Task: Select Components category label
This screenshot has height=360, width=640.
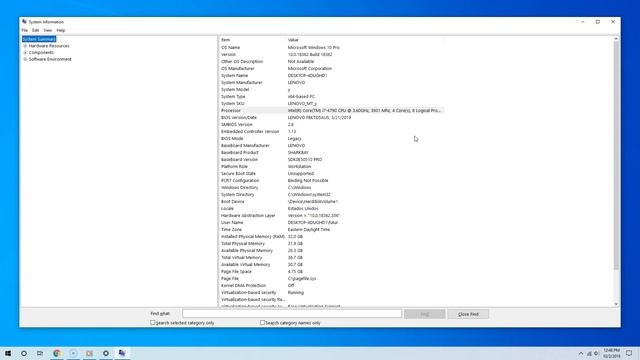Action: coord(41,52)
